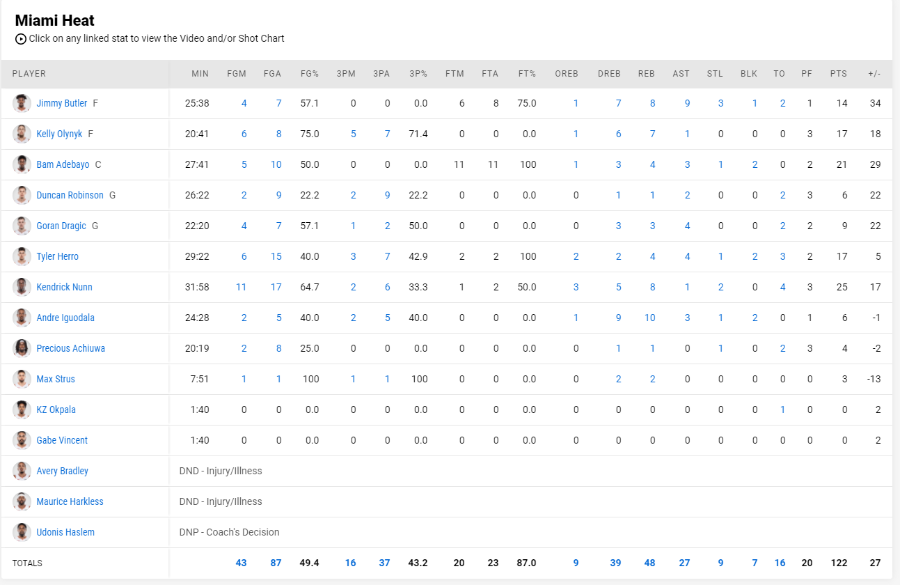This screenshot has width=900, height=585.
Task: Open KZ Okpala's player link
Action: tap(56, 409)
